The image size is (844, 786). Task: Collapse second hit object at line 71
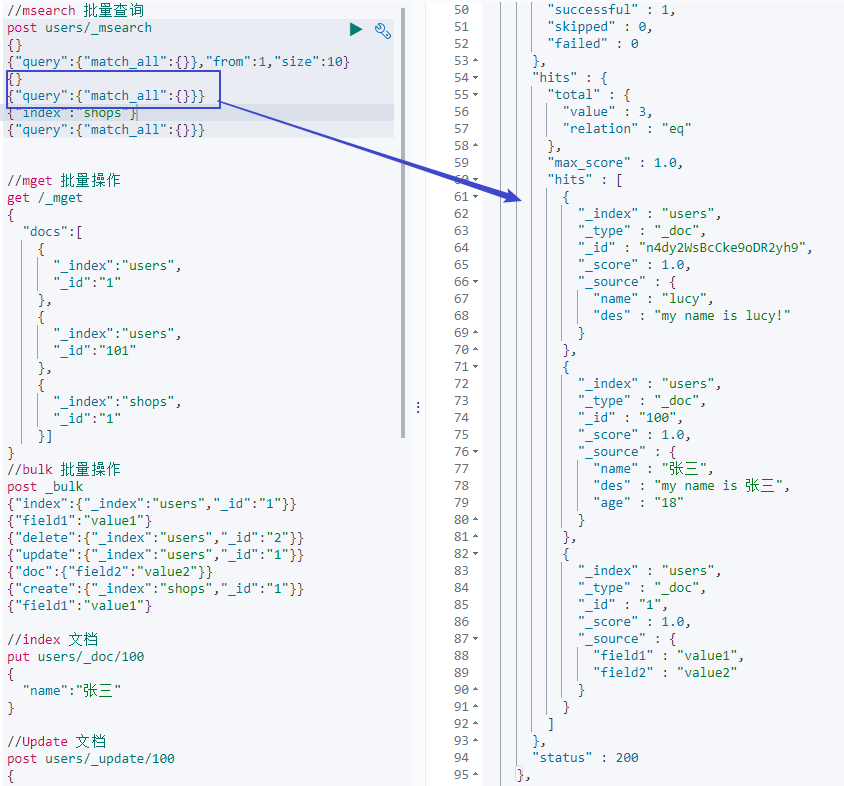pos(475,367)
